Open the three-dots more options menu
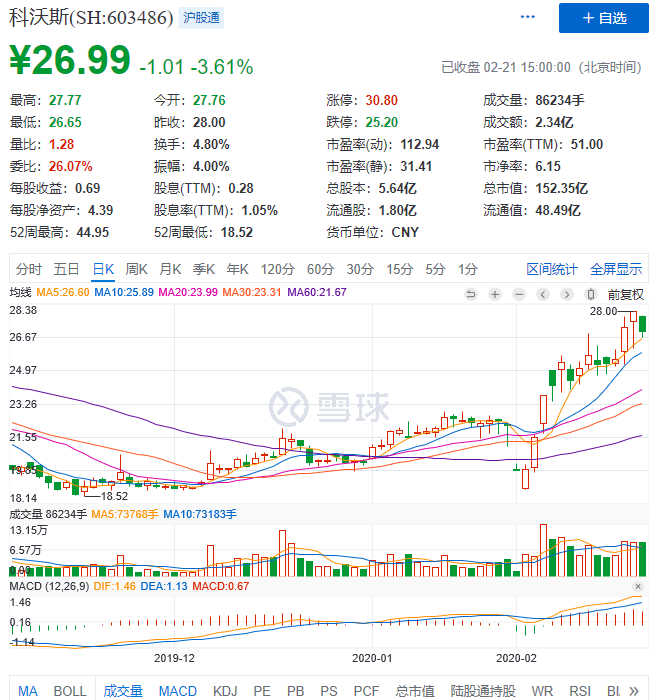This screenshot has width=655, height=700. tap(527, 17)
